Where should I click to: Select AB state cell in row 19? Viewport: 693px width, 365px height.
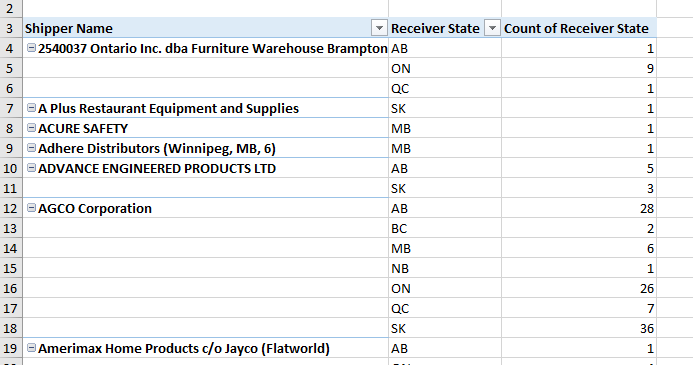(445, 348)
